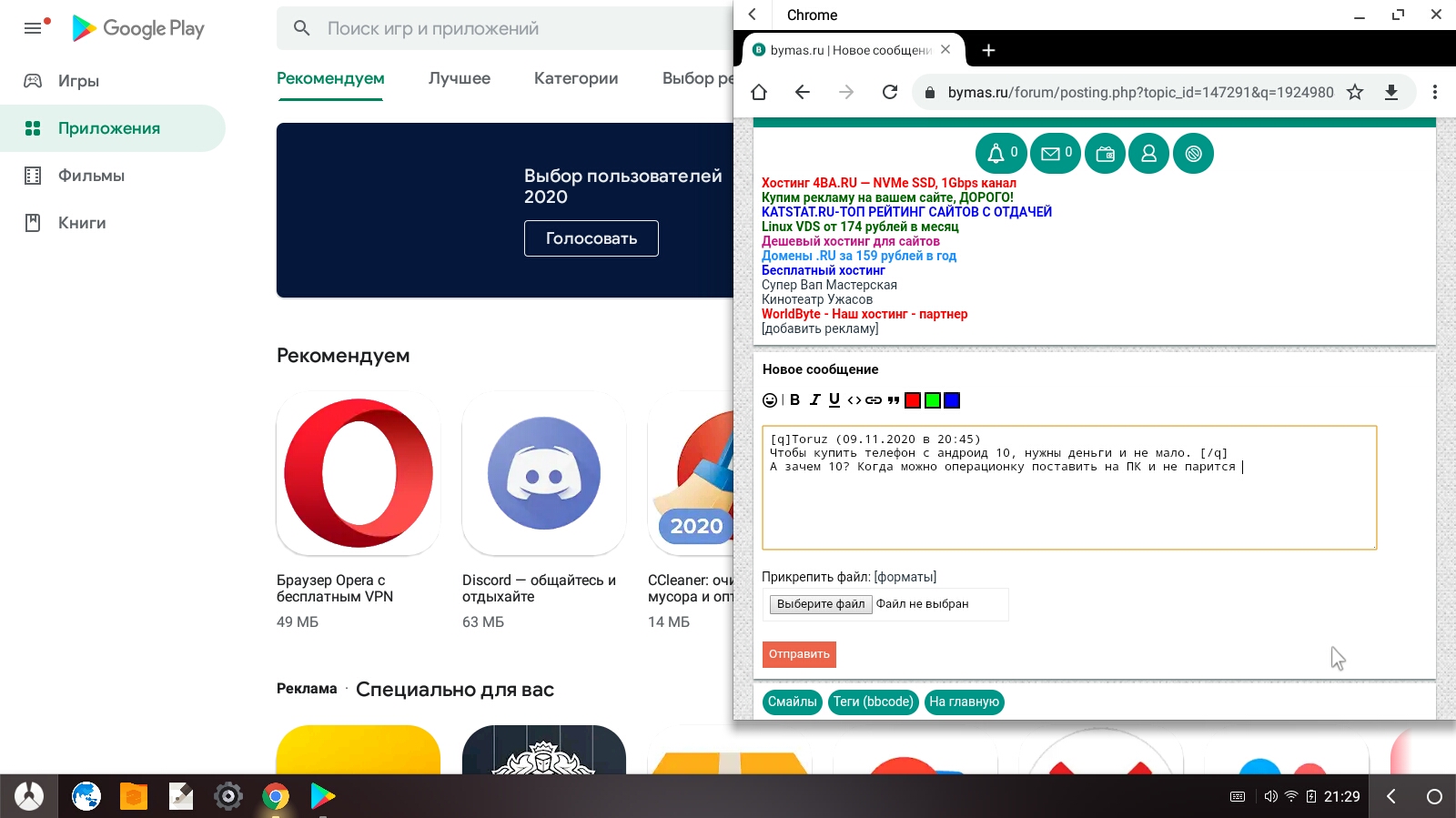Pick the green text color swatch
The image size is (1456, 818).
click(933, 400)
